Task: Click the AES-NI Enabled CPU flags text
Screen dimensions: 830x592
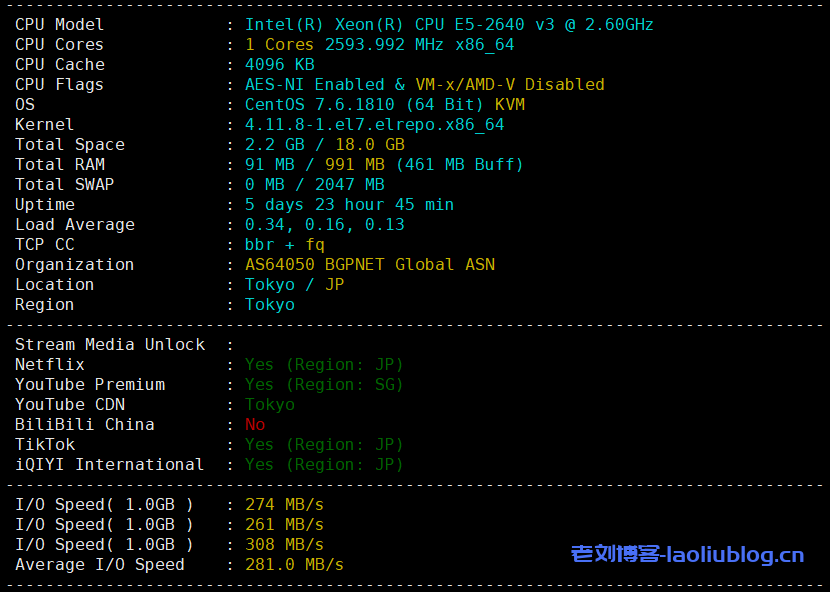Action: (314, 84)
